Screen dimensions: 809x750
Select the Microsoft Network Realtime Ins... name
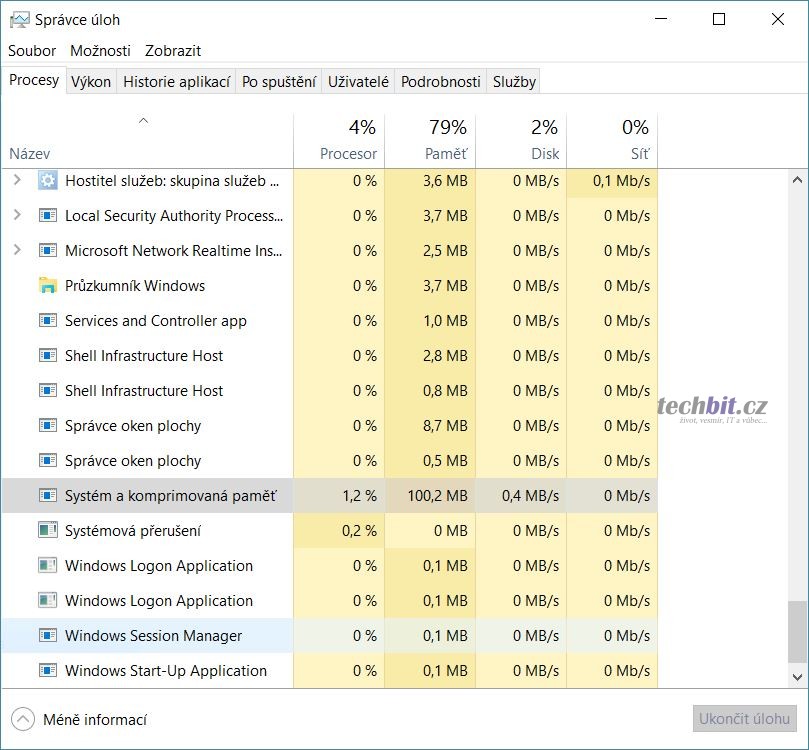pyautogui.click(x=173, y=251)
